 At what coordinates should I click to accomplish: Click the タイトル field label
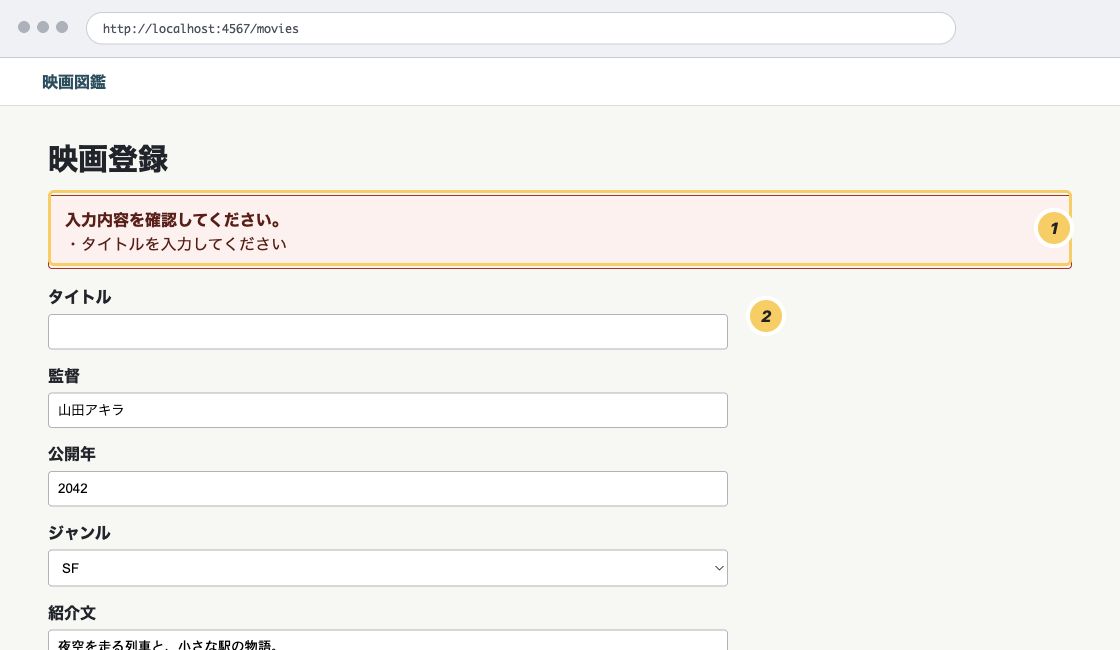pyautogui.click(x=79, y=297)
